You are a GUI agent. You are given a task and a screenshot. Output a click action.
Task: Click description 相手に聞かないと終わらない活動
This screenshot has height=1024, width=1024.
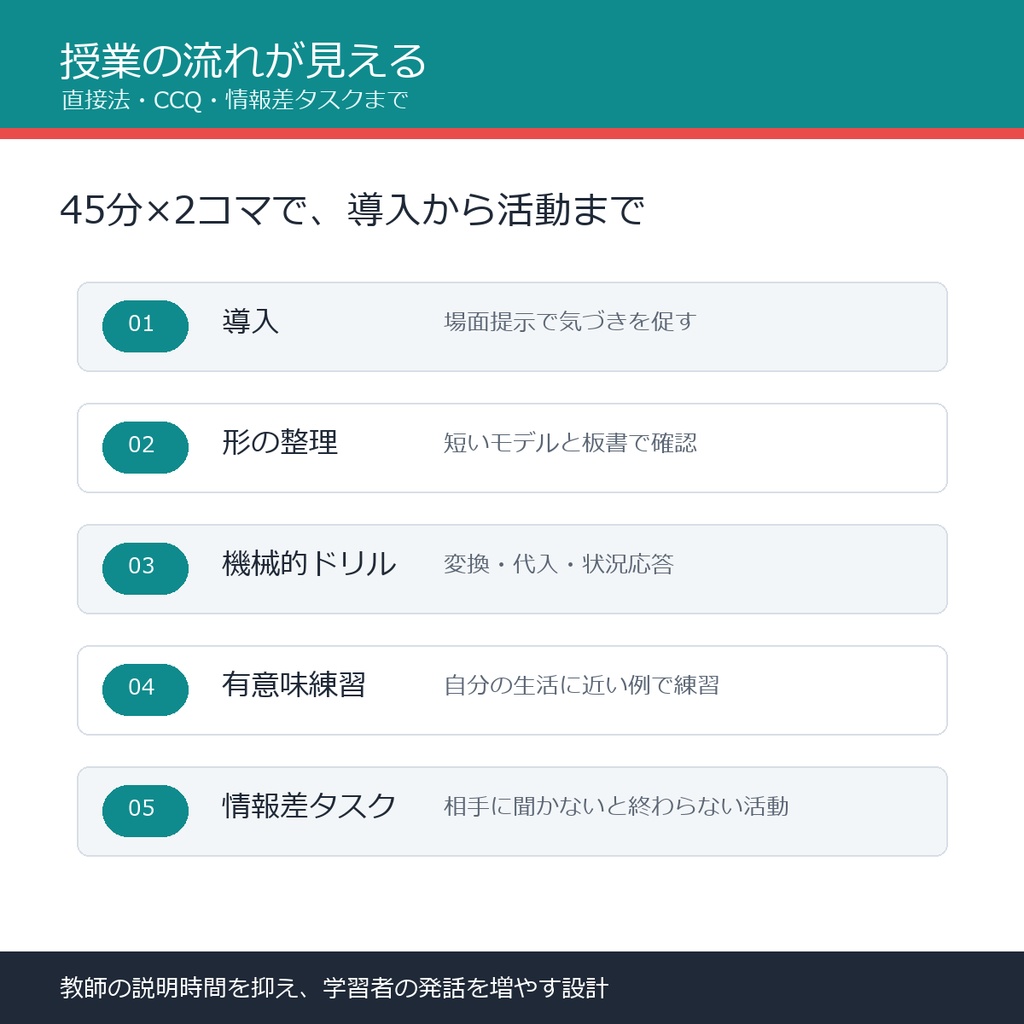(x=616, y=807)
